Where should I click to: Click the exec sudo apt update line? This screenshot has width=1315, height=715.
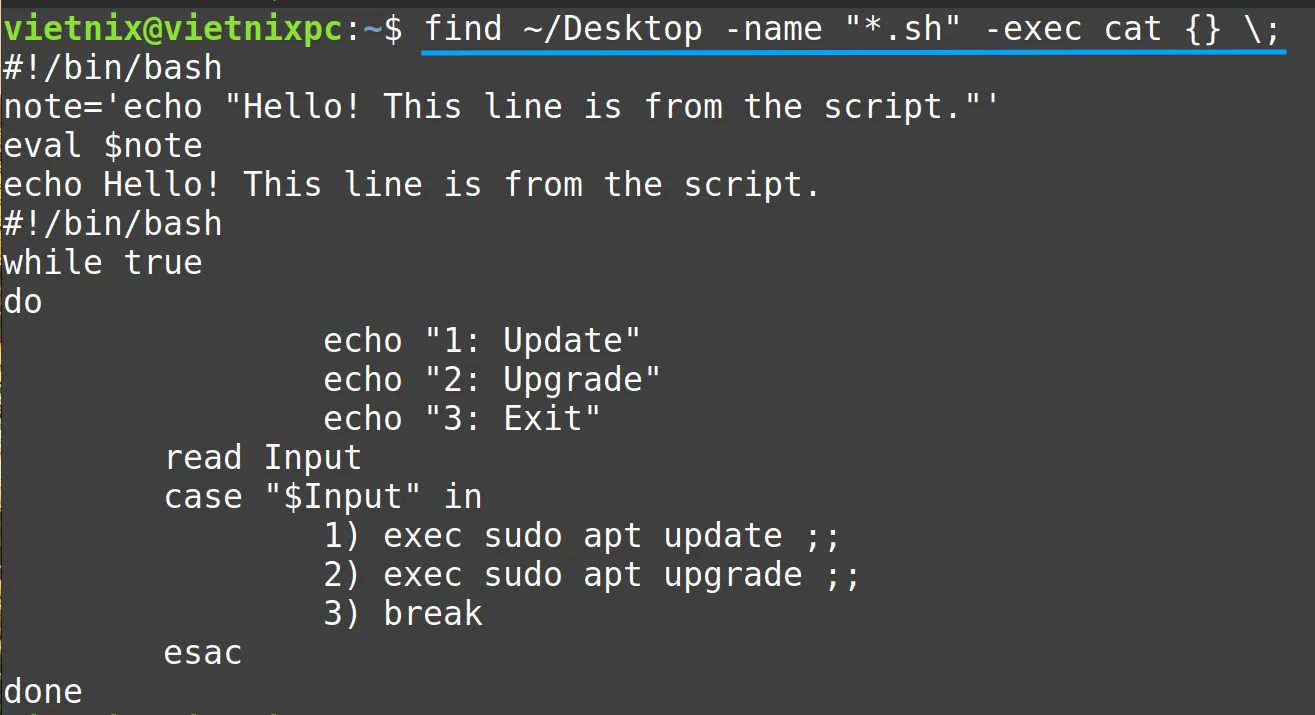[x=582, y=536]
